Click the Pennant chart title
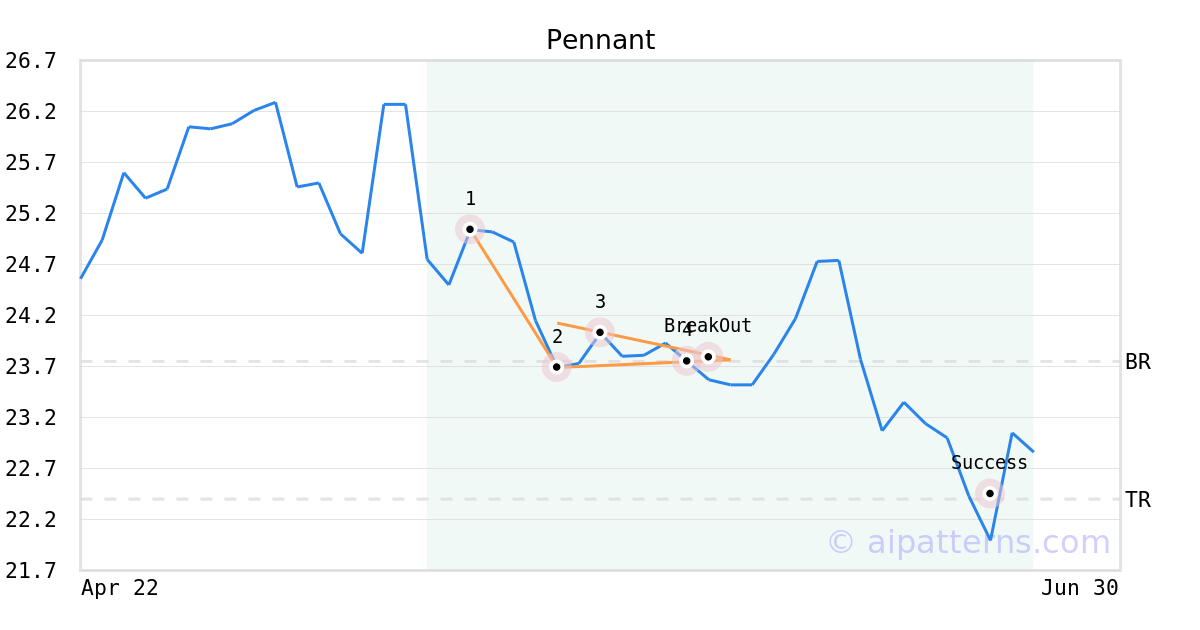The image size is (1200, 630). pos(600,41)
